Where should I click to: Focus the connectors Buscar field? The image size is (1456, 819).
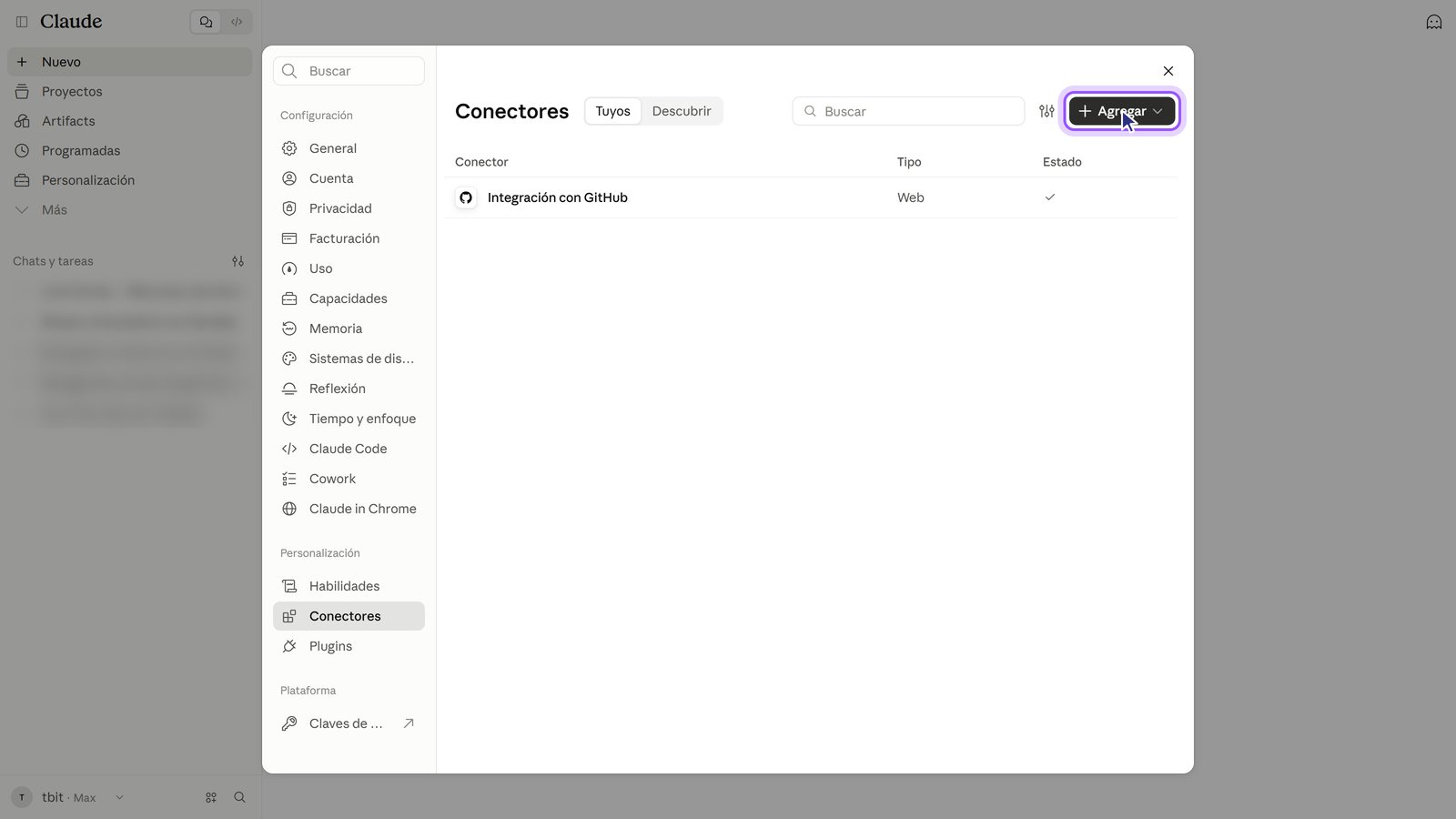pyautogui.click(x=908, y=111)
